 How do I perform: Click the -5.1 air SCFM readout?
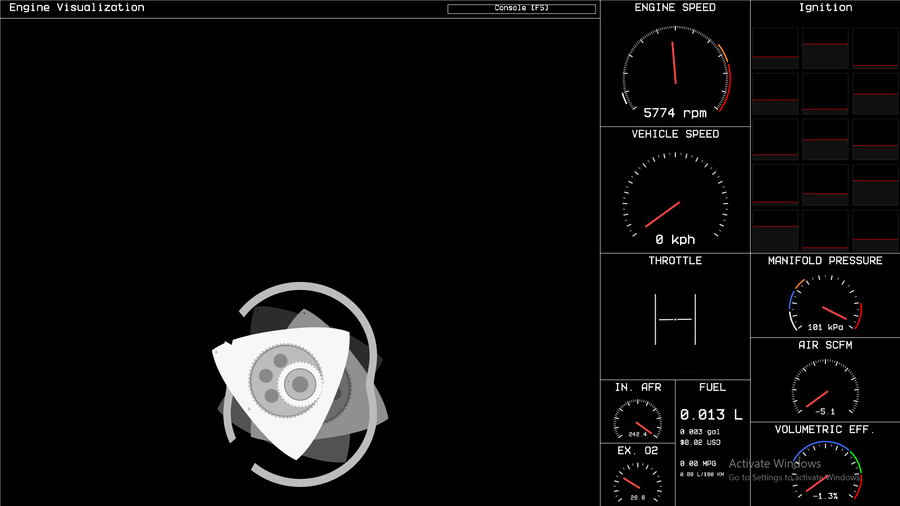[x=825, y=411]
